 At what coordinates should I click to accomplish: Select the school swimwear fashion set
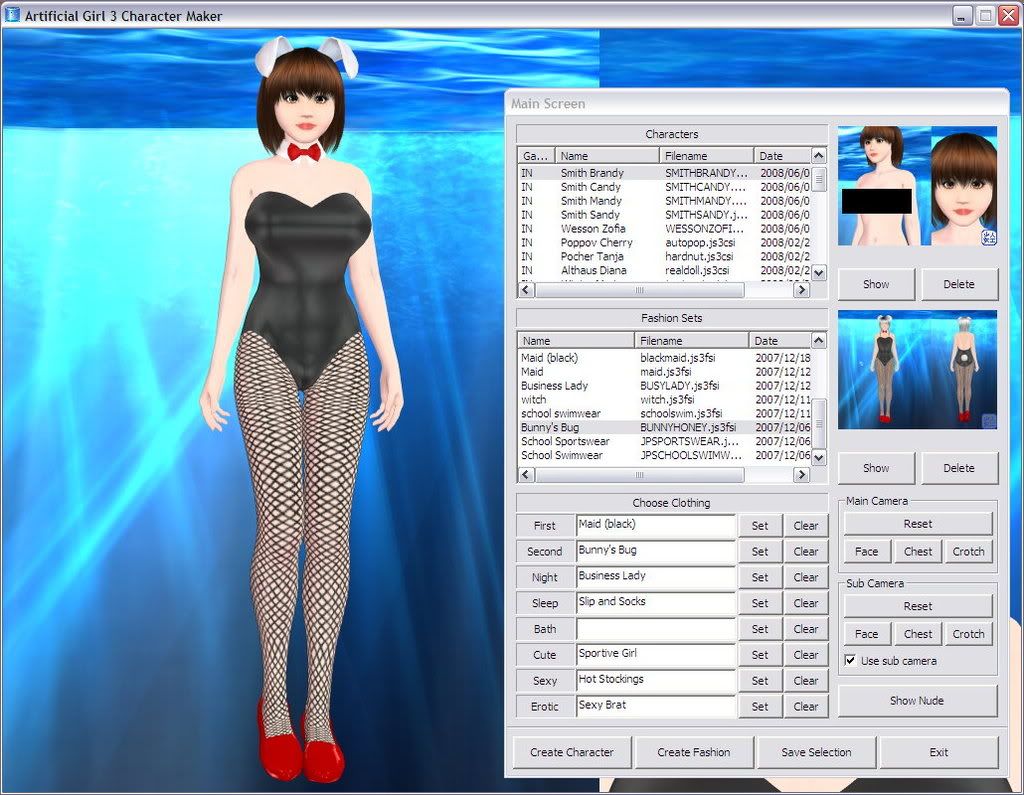coord(665,414)
